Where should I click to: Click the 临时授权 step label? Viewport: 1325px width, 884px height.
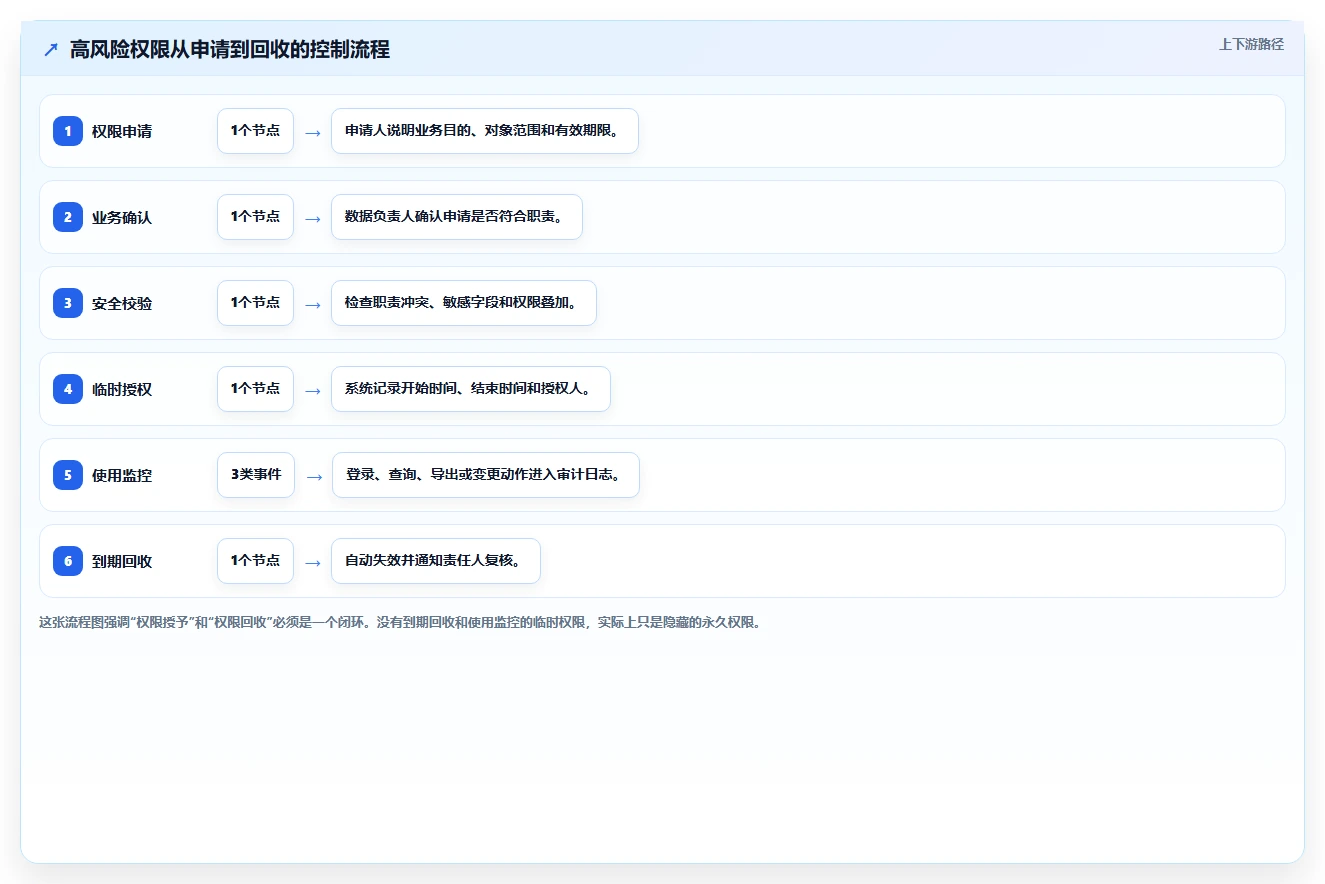tap(122, 389)
